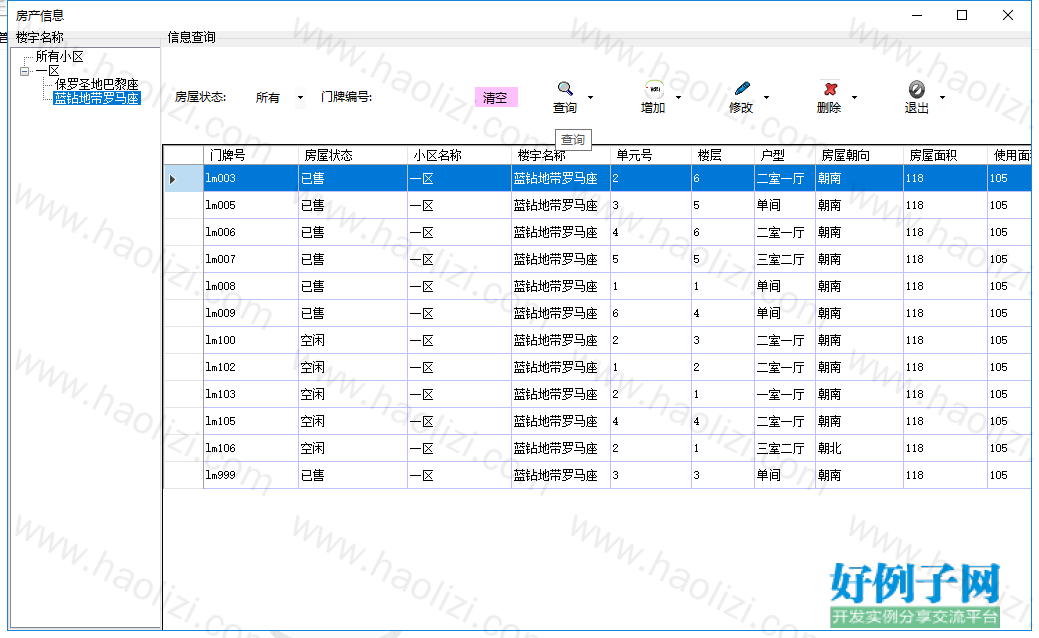The image size is (1039, 638).
Task: Open the dropdown arrow next to 退出
Action: point(942,97)
